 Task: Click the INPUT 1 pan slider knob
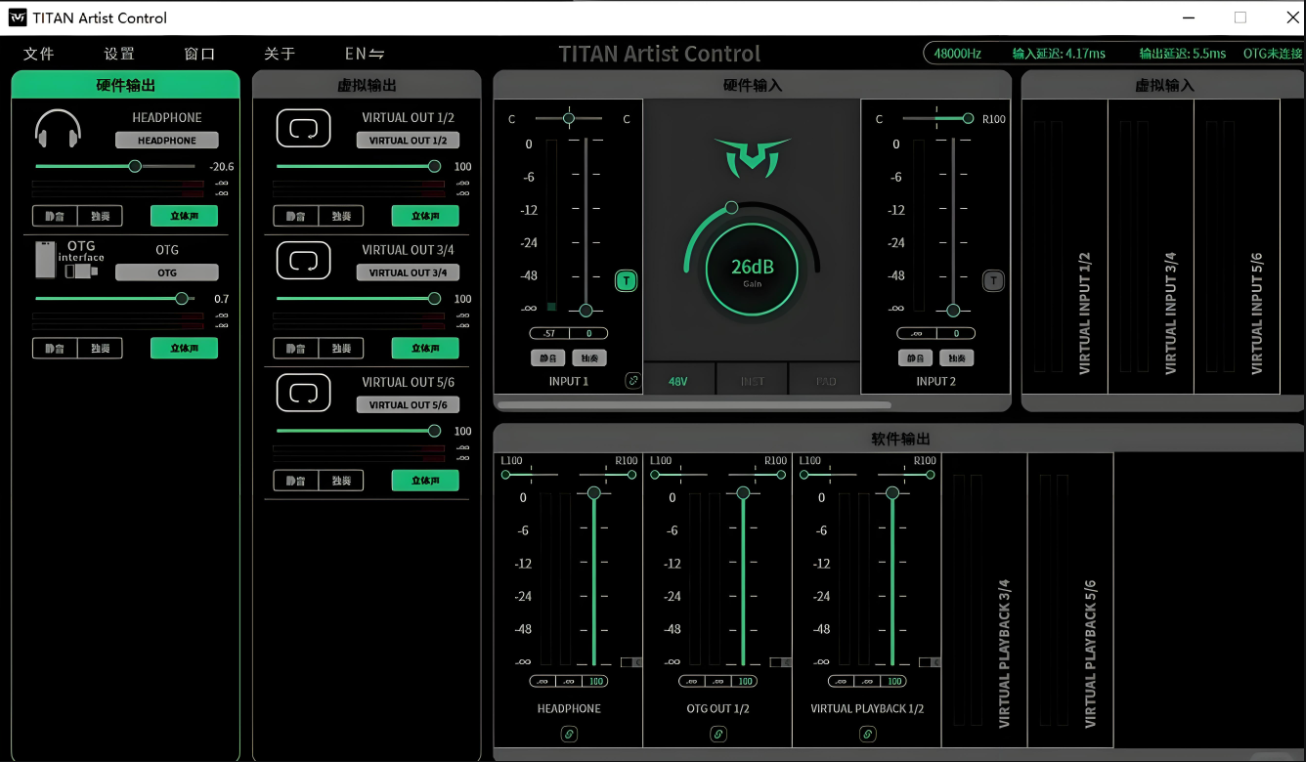click(x=568, y=119)
